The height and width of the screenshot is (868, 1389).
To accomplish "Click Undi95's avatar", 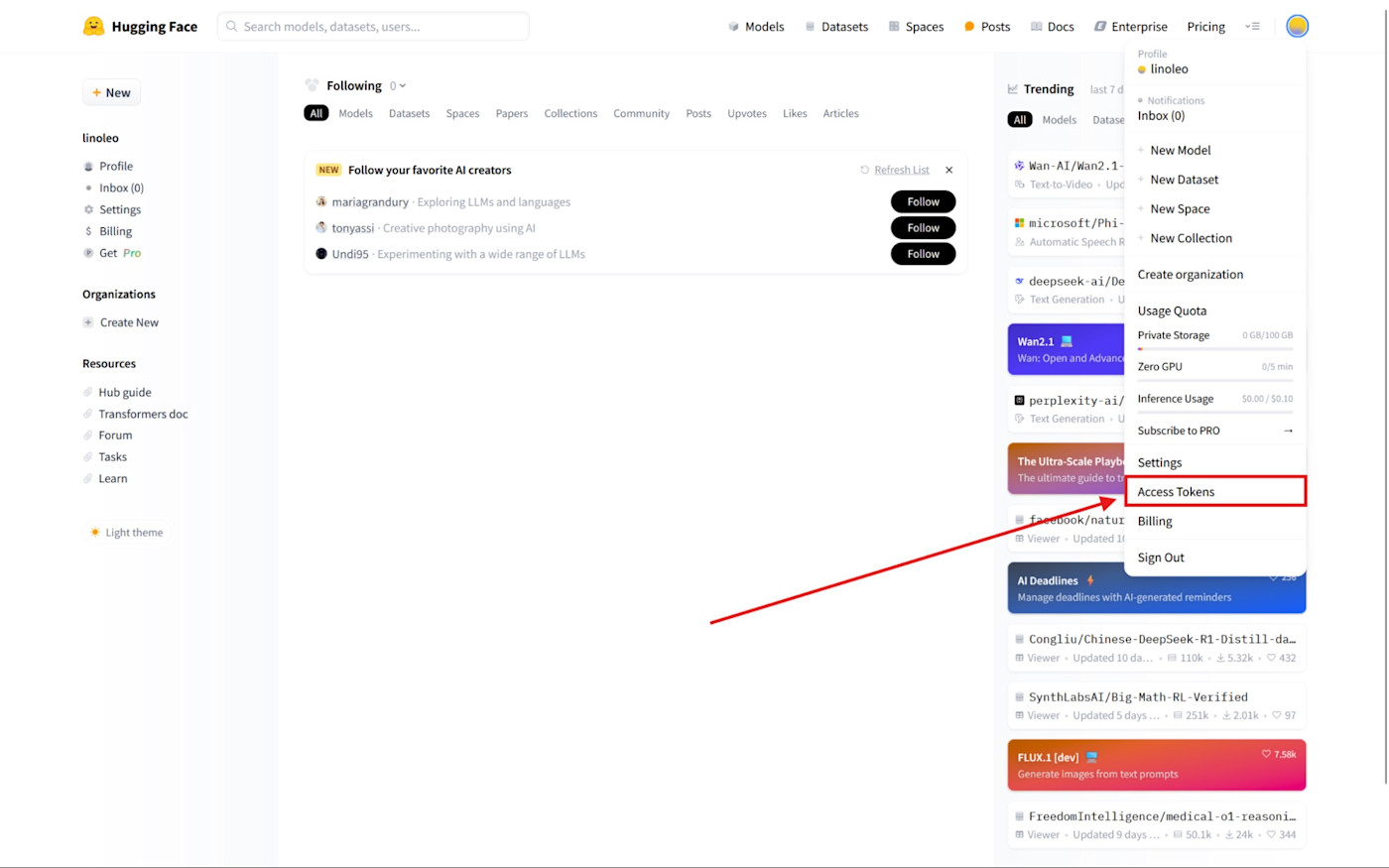I will (x=321, y=254).
